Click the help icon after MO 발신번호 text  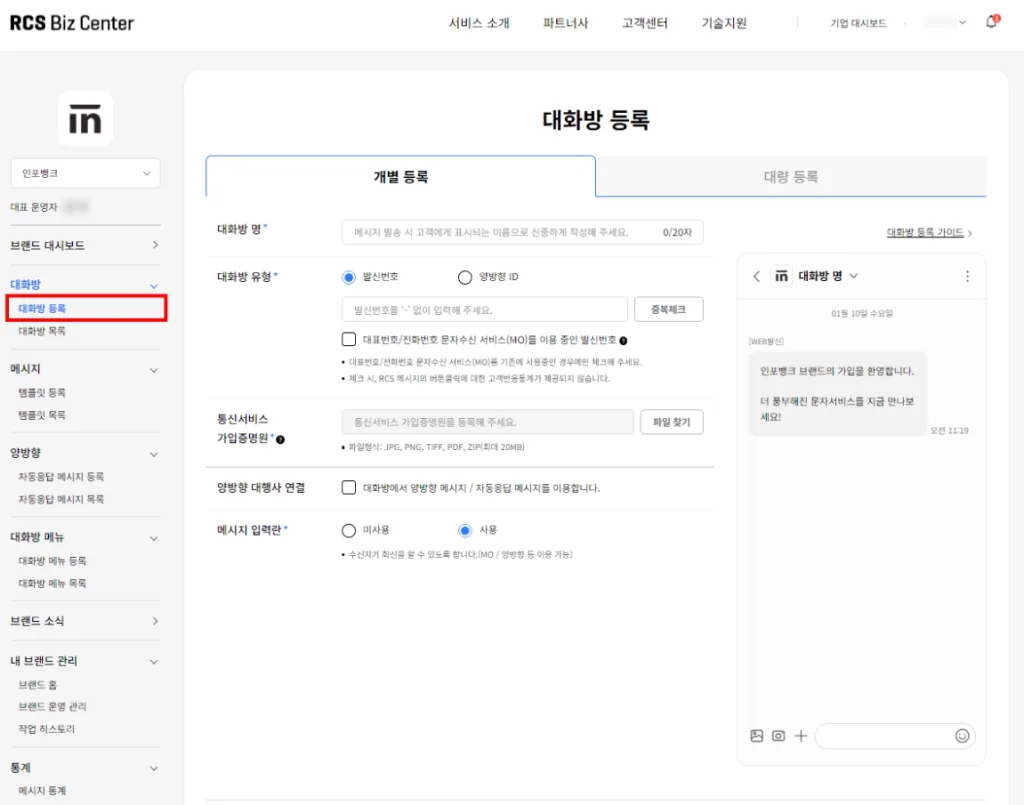(623, 341)
